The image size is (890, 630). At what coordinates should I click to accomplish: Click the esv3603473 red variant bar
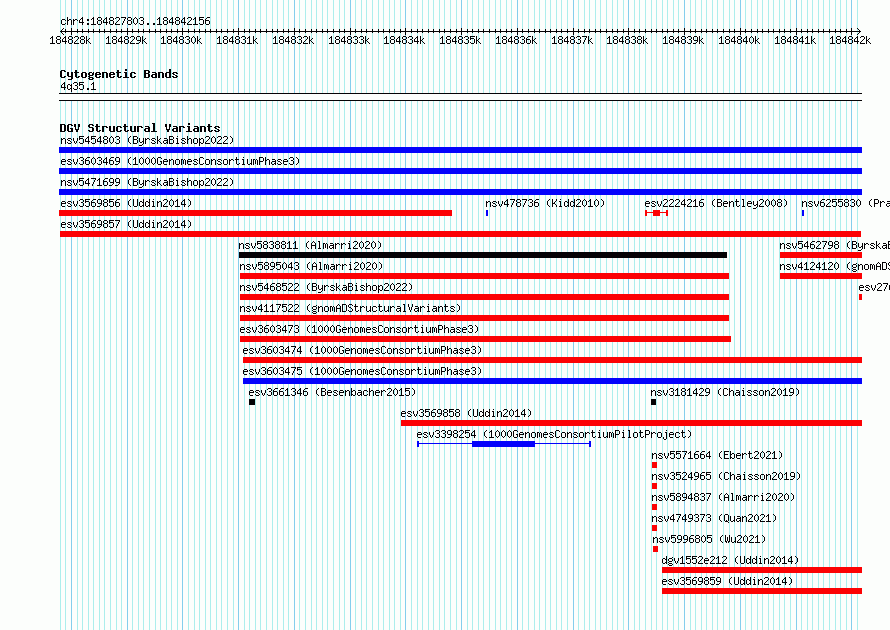point(485,339)
